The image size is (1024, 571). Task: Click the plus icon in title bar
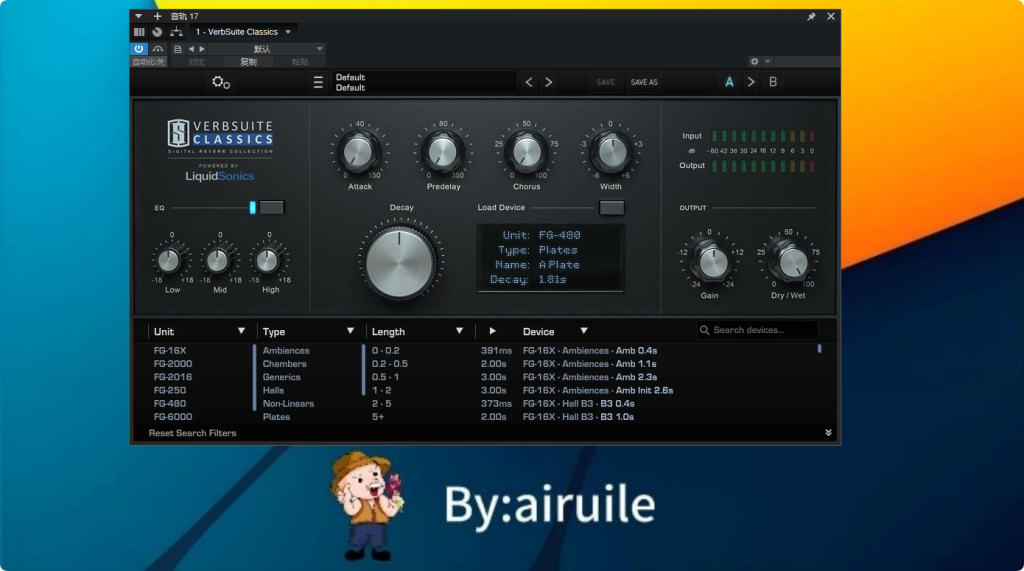(x=157, y=16)
